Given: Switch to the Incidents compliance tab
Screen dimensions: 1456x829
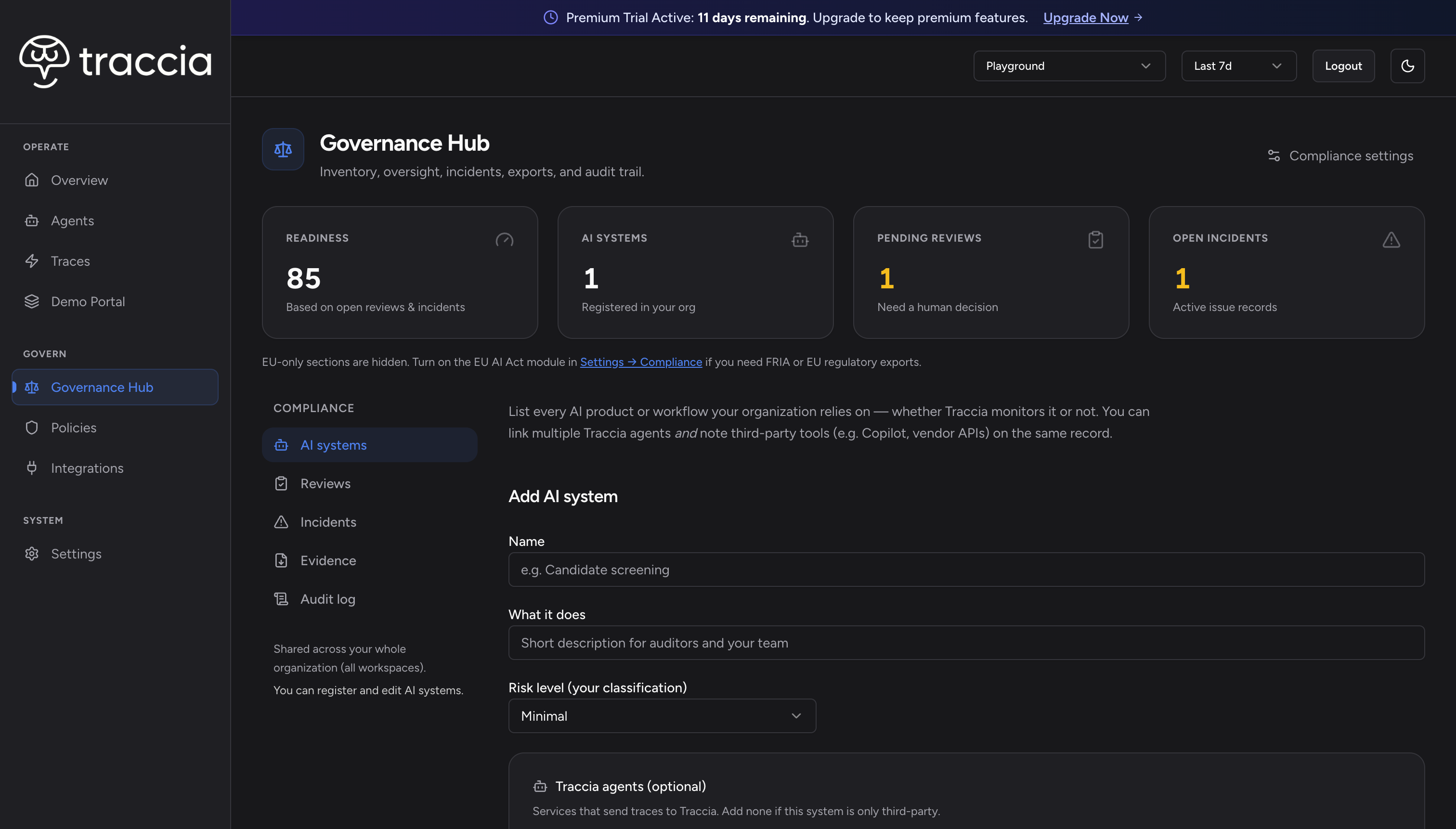Looking at the screenshot, I should tap(370, 522).
